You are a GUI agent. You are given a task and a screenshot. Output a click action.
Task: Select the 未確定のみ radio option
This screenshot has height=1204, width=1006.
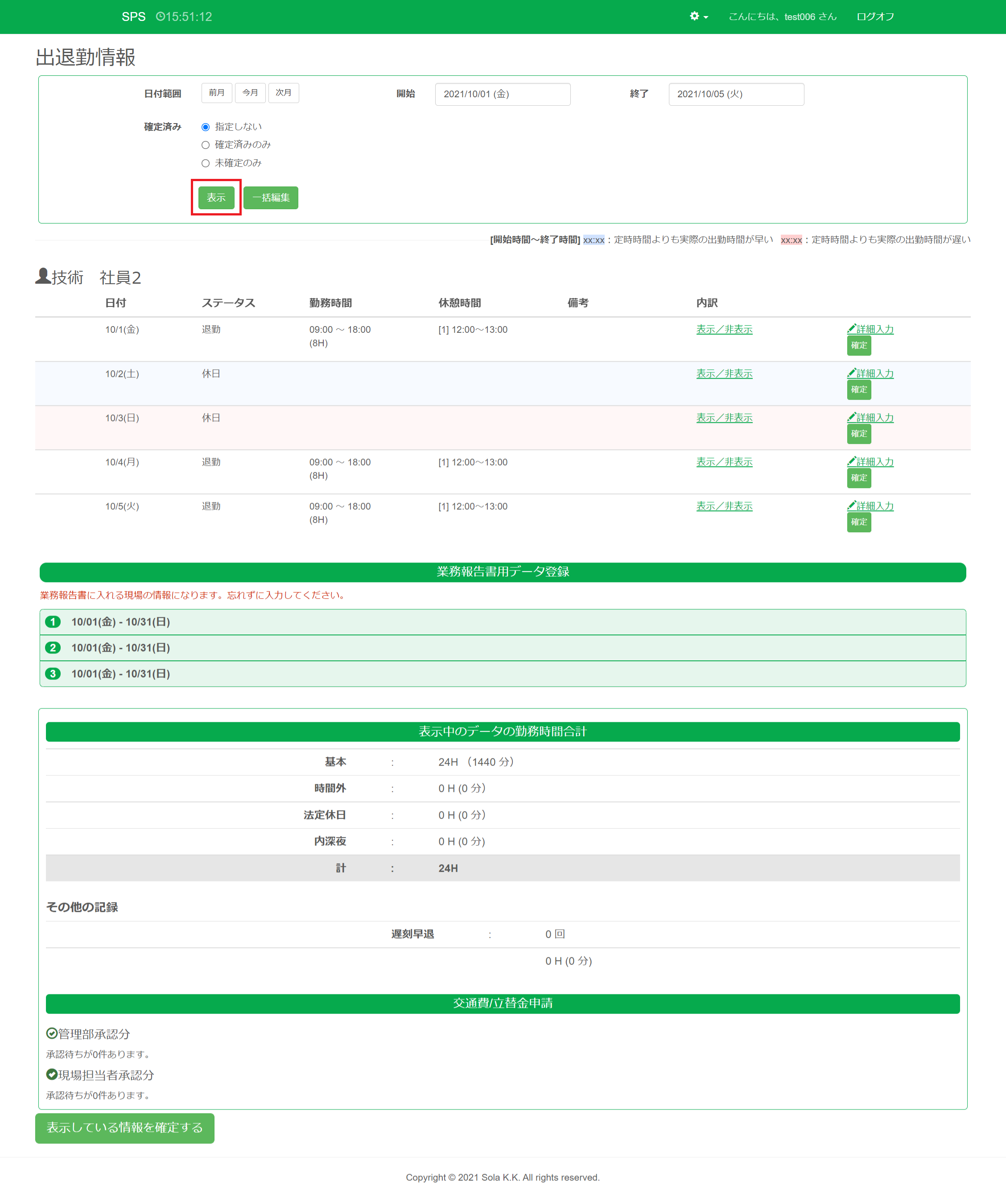[x=205, y=163]
